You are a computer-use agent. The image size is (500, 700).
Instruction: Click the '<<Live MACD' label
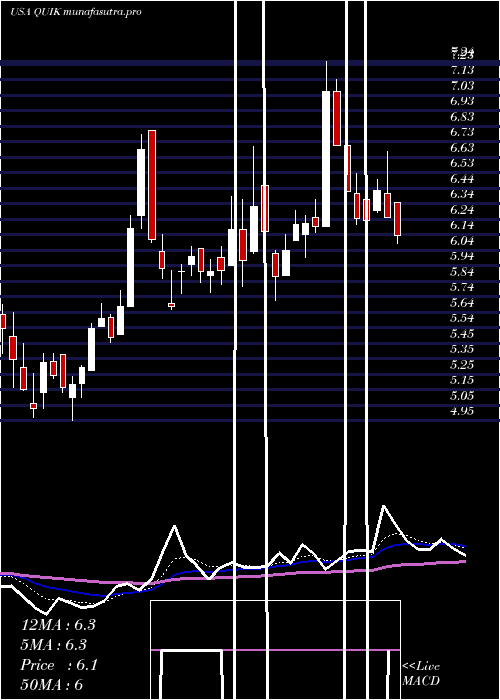point(421,673)
